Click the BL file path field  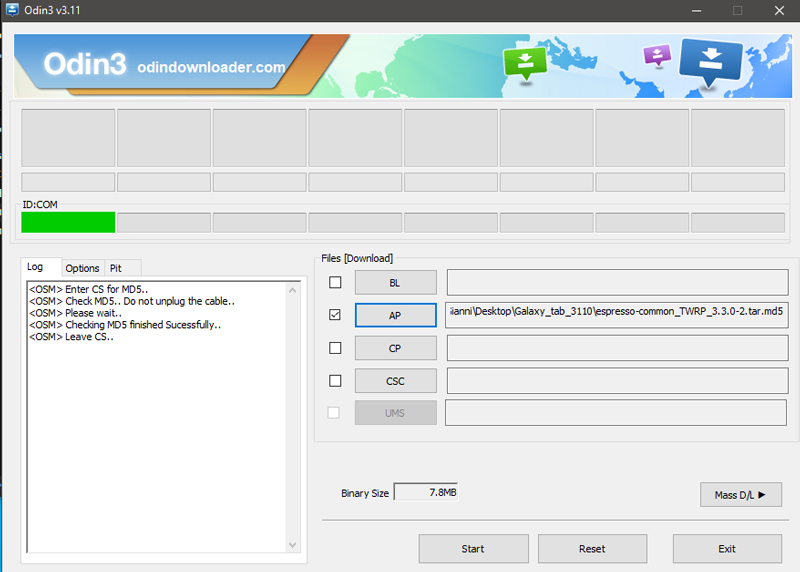[617, 282]
